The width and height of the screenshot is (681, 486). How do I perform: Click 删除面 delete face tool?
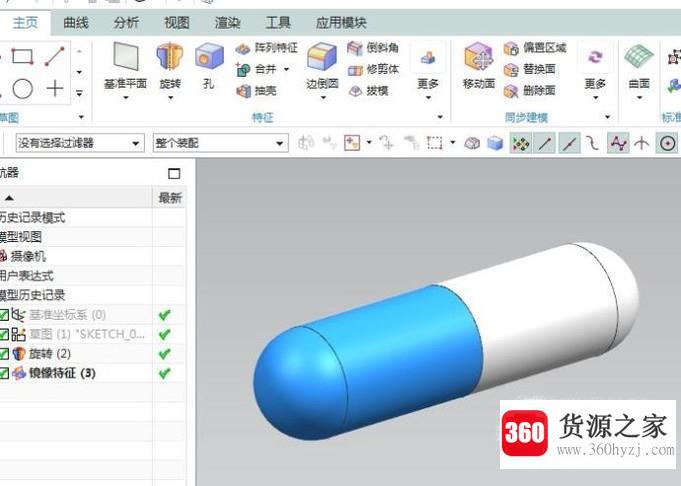(x=529, y=90)
